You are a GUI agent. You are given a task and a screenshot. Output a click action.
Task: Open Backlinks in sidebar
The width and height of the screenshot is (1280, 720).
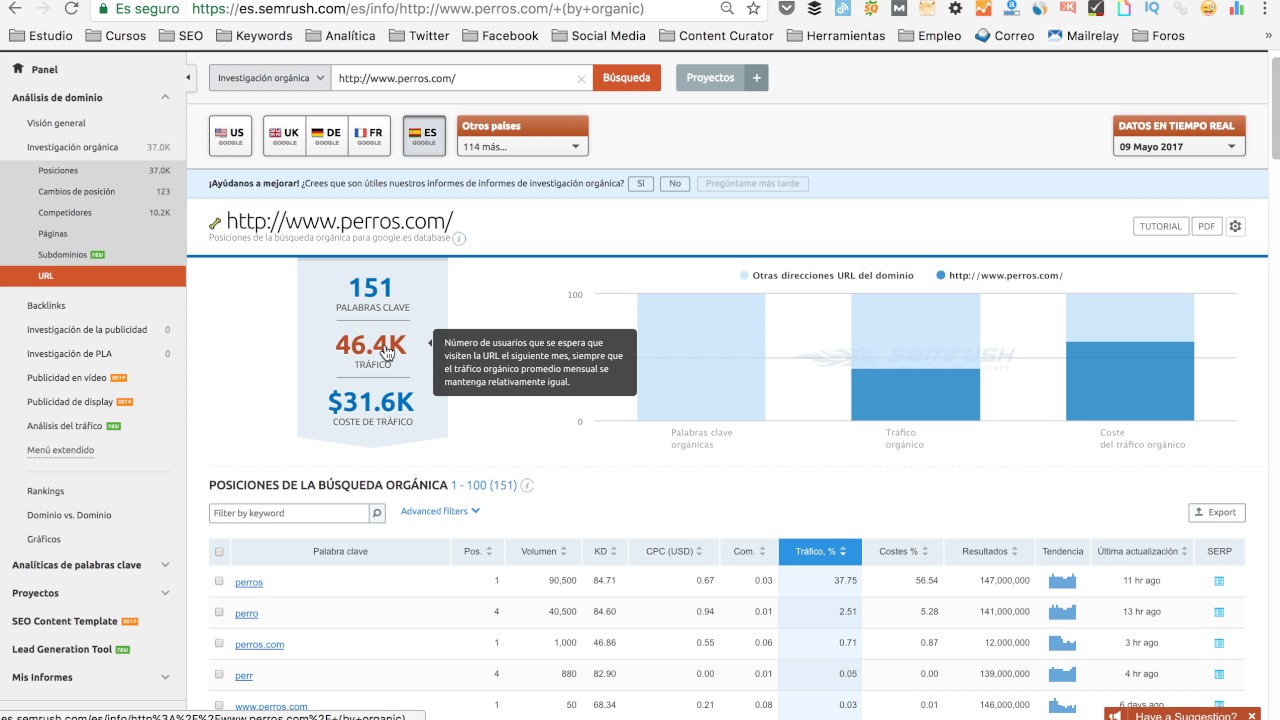pos(46,305)
